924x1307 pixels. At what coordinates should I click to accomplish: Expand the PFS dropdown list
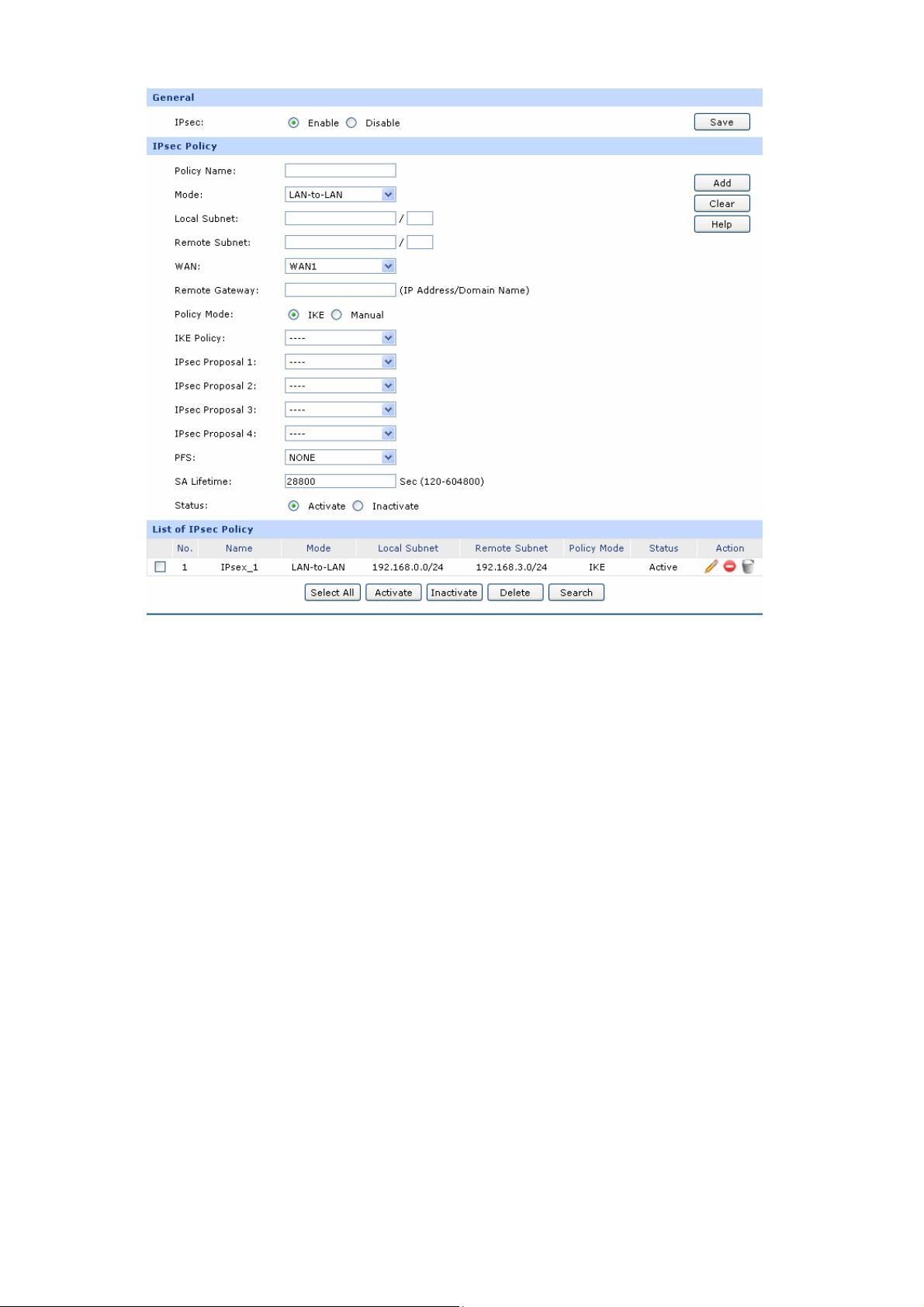(x=340, y=458)
